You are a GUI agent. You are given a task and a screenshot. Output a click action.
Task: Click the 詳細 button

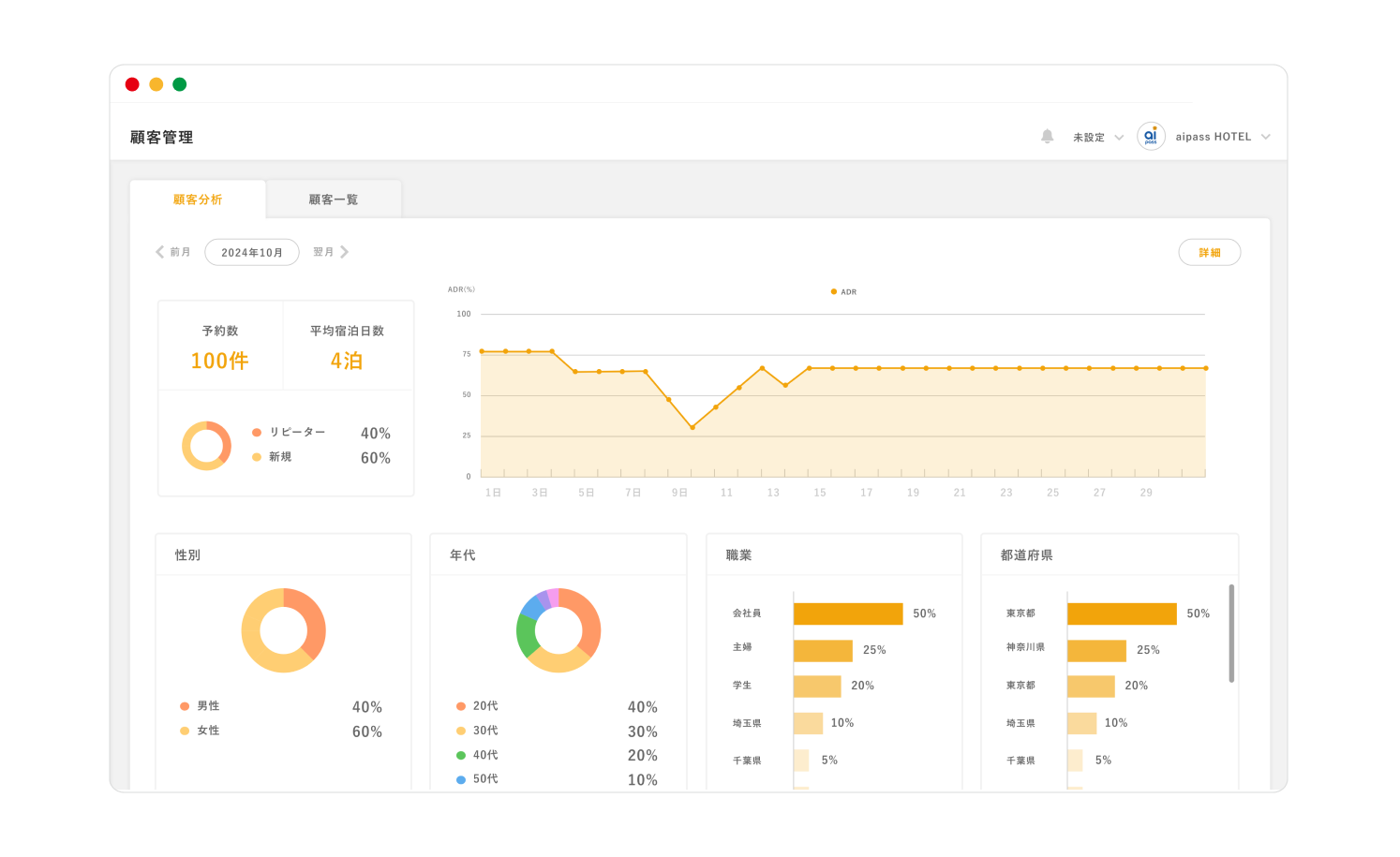pos(1209,252)
